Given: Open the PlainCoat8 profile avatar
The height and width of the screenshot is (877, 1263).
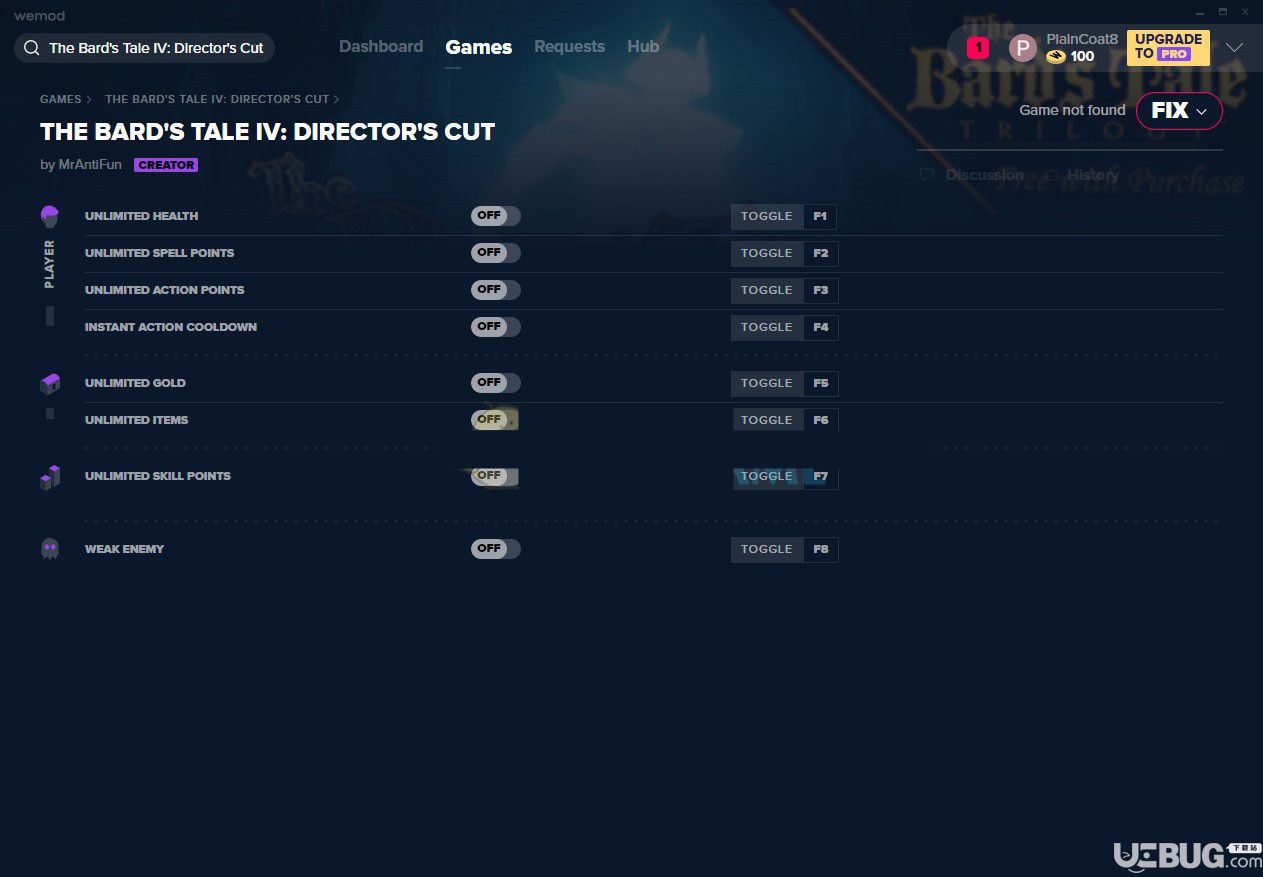Looking at the screenshot, I should pos(1023,48).
